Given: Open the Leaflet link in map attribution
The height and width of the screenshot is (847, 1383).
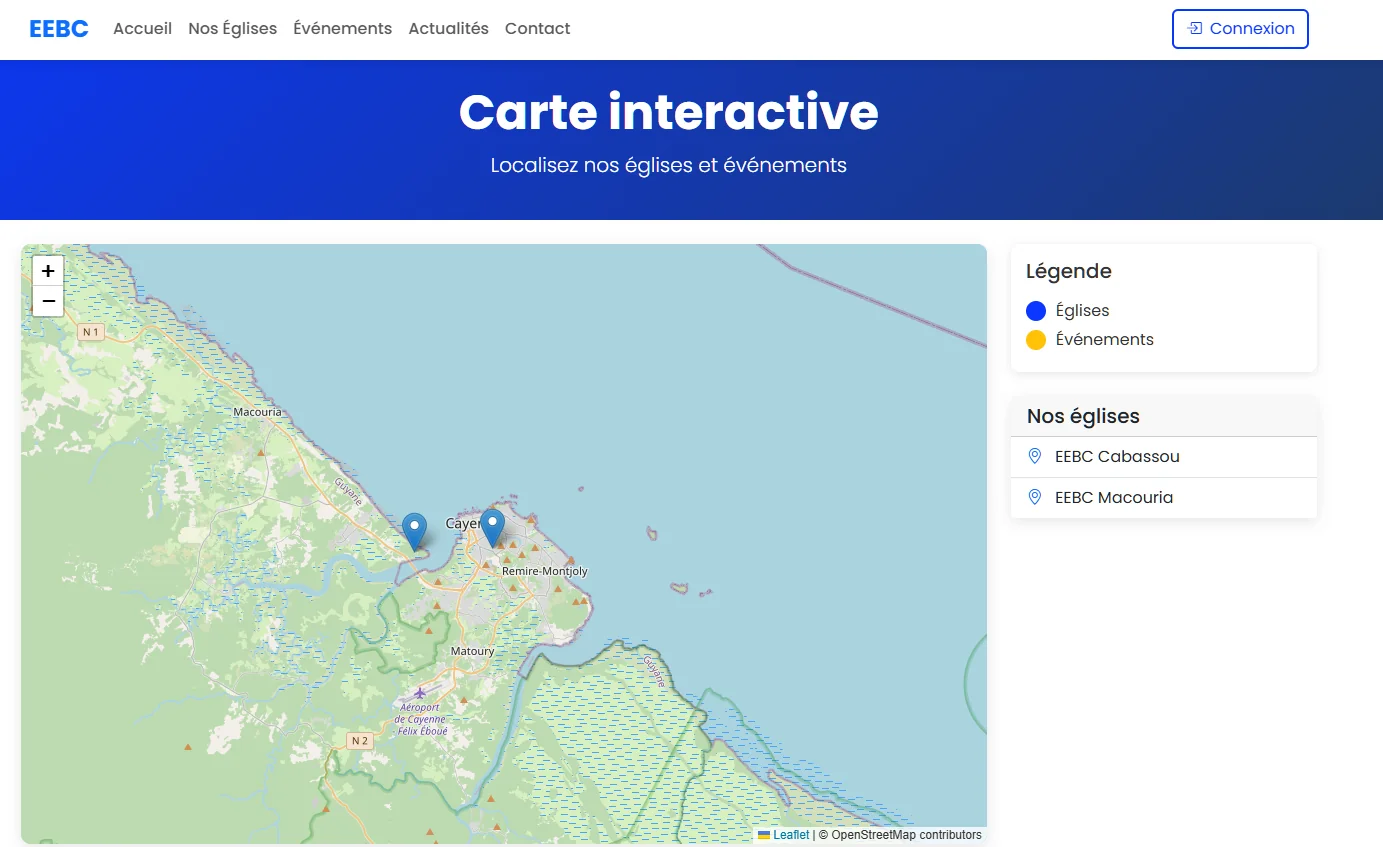Looking at the screenshot, I should (789, 835).
